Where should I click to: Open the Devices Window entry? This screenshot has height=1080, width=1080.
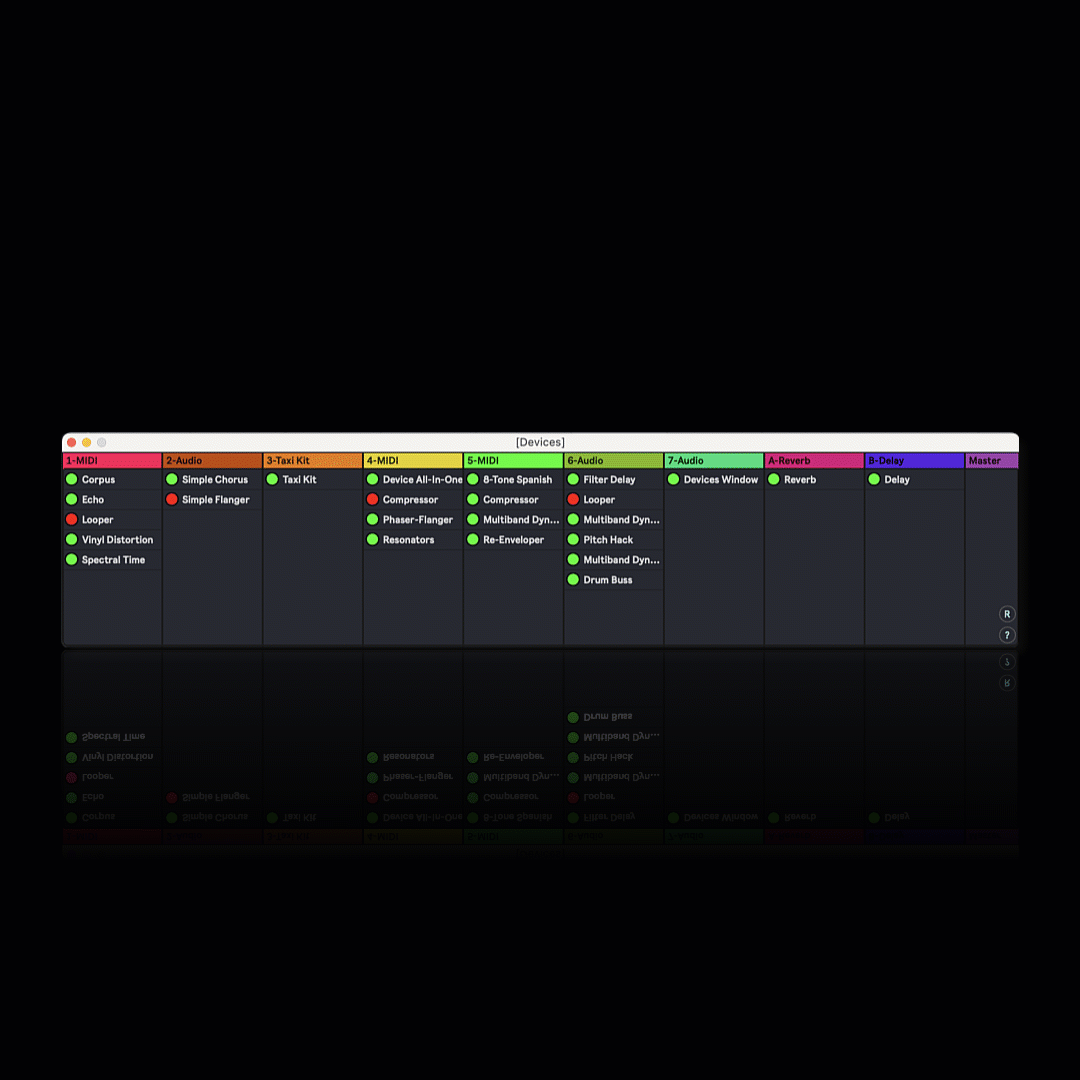coord(720,480)
